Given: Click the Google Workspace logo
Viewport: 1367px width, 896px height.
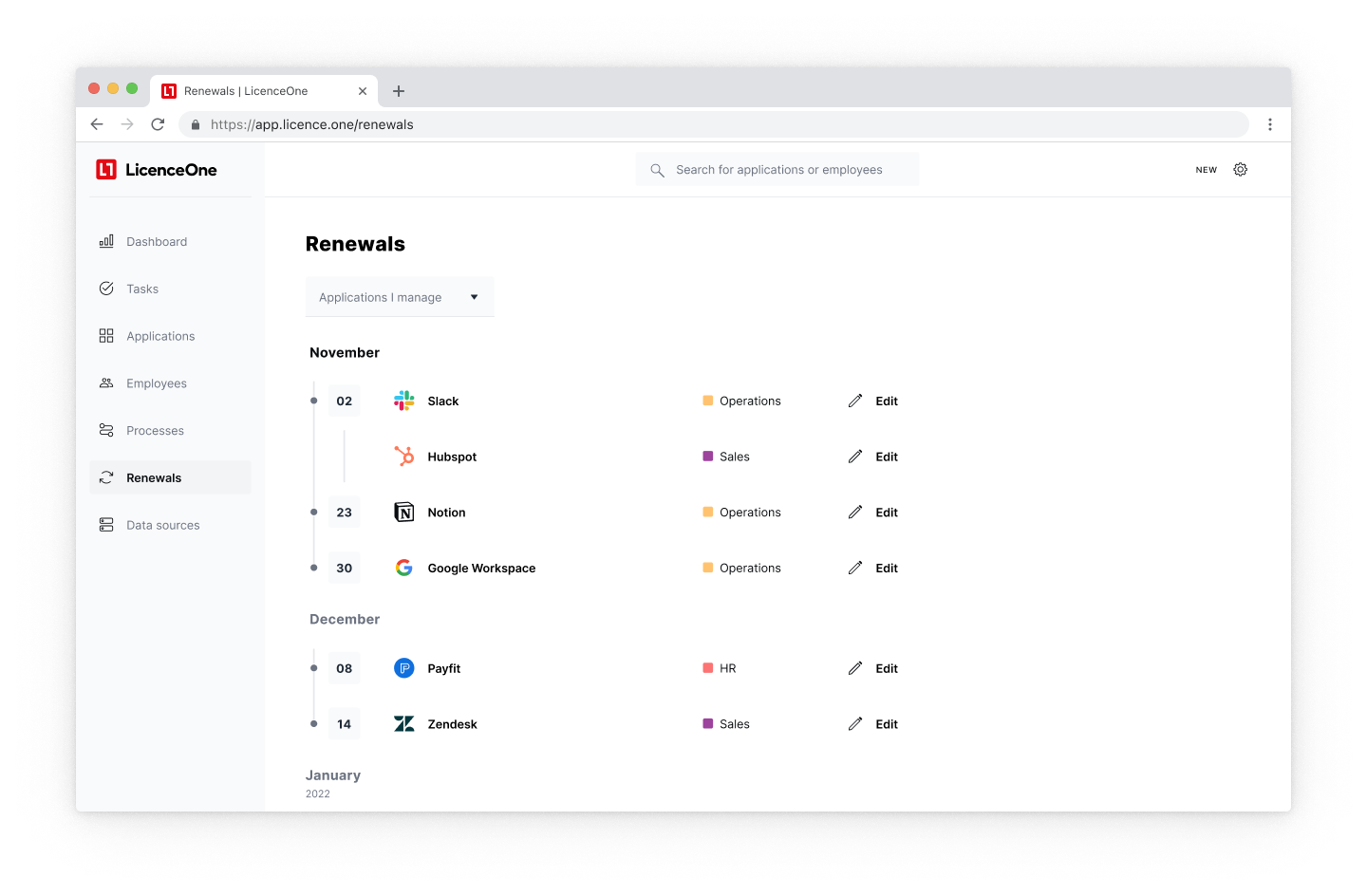Looking at the screenshot, I should click(404, 568).
